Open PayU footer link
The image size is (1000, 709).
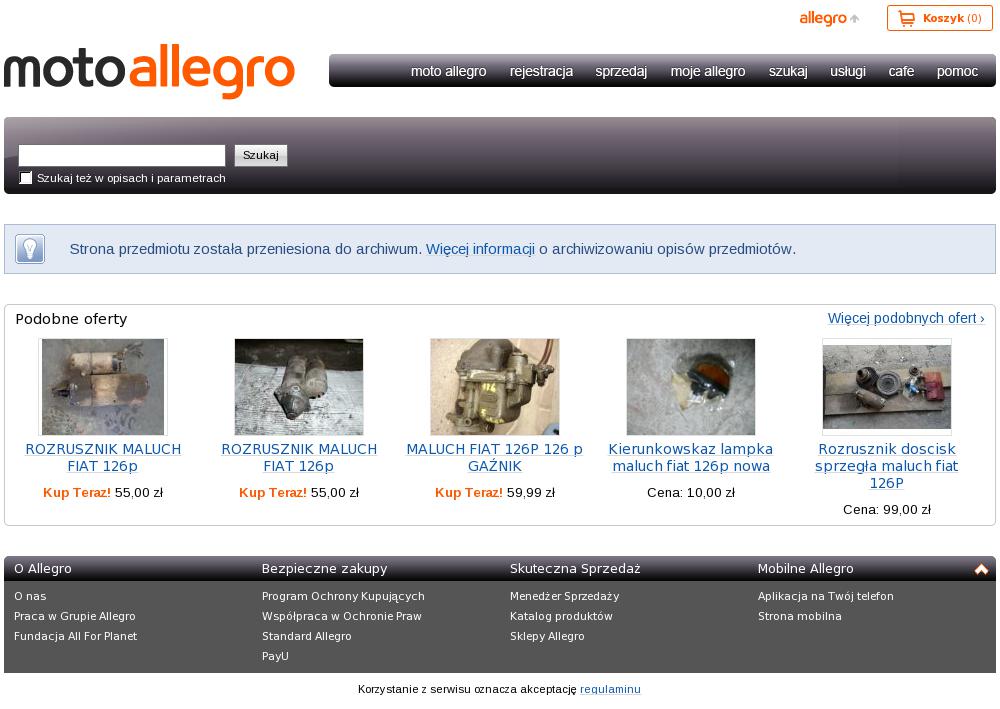tap(275, 656)
